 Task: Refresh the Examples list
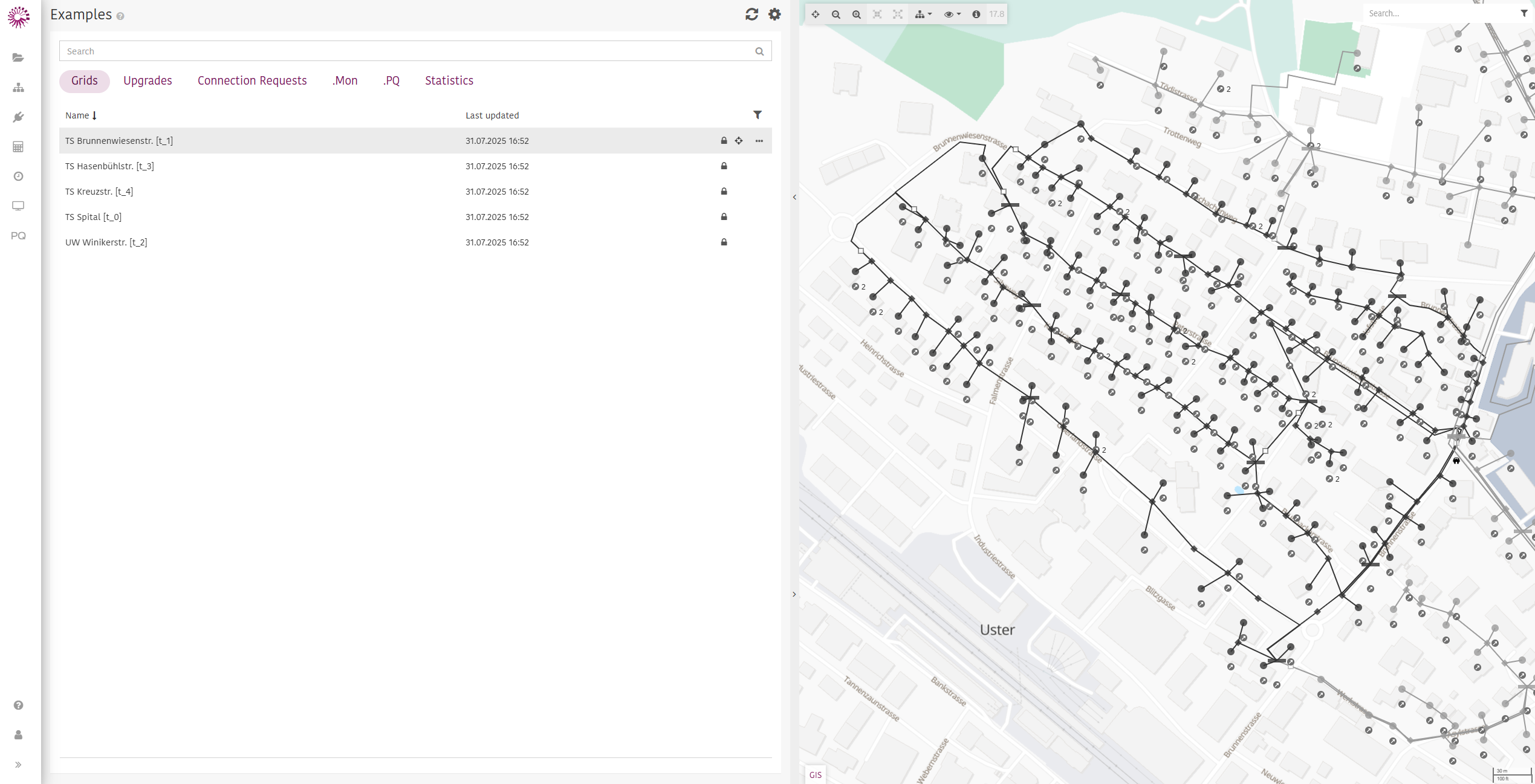(751, 15)
